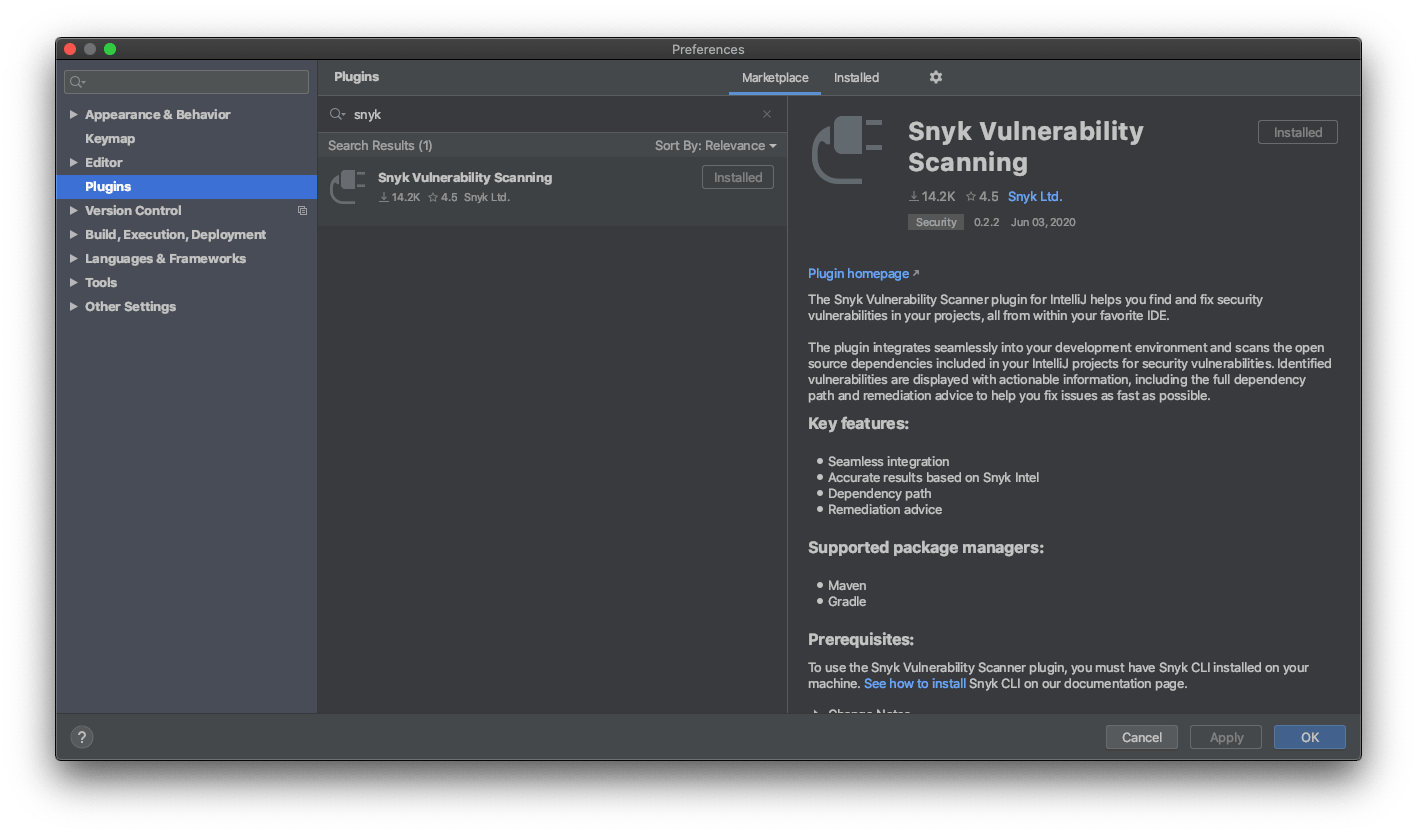Screen dimensions: 1417x834
Task: Click the magnifier icon in plugin search
Action: click(337, 114)
